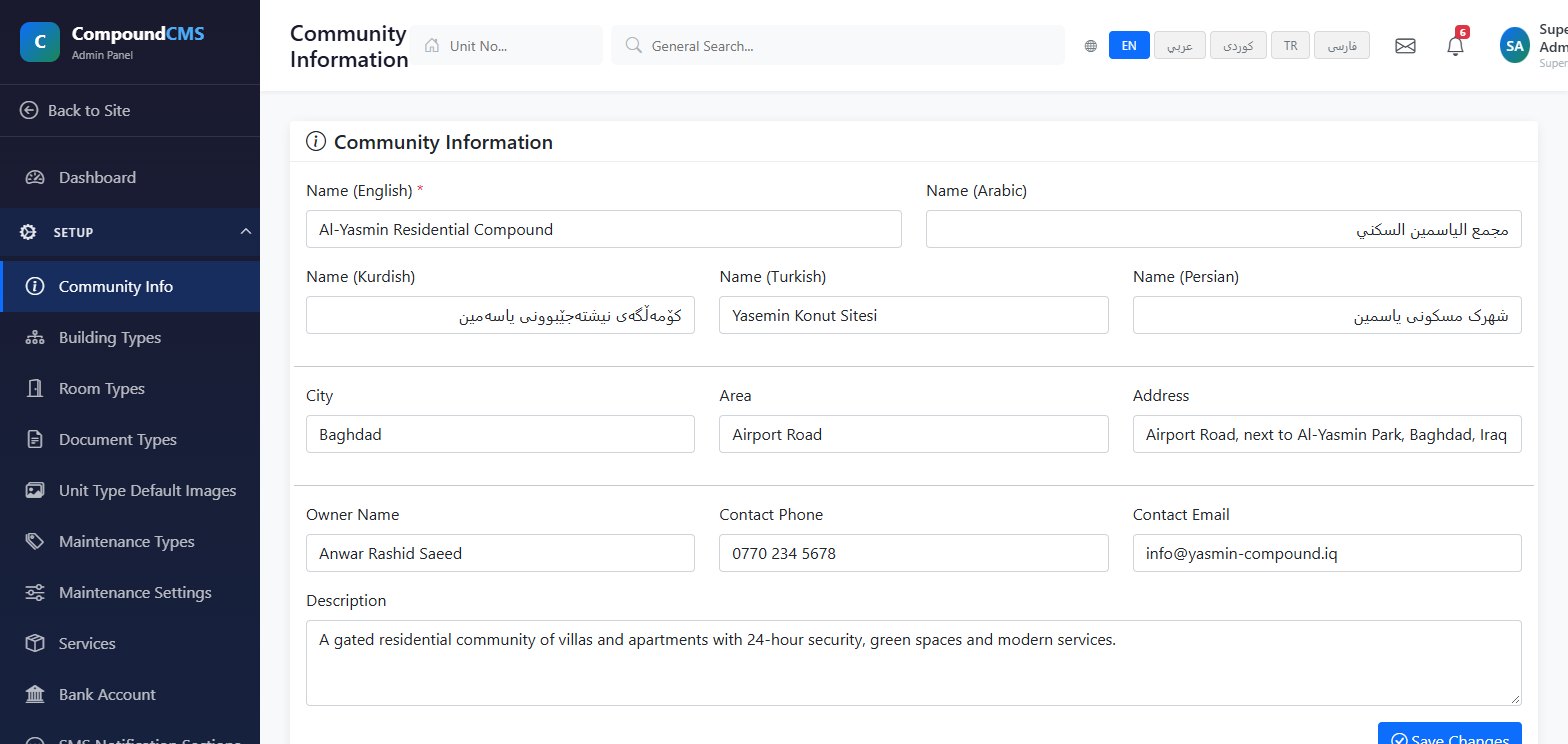
Task: Focus the Unit No search box
Action: [x=506, y=46]
